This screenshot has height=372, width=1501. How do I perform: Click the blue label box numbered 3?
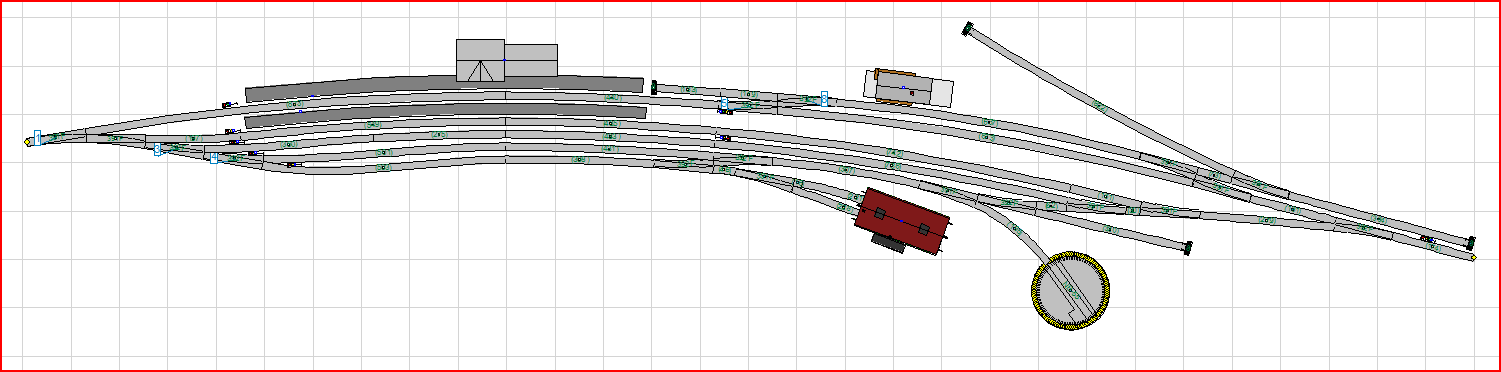(x=157, y=150)
